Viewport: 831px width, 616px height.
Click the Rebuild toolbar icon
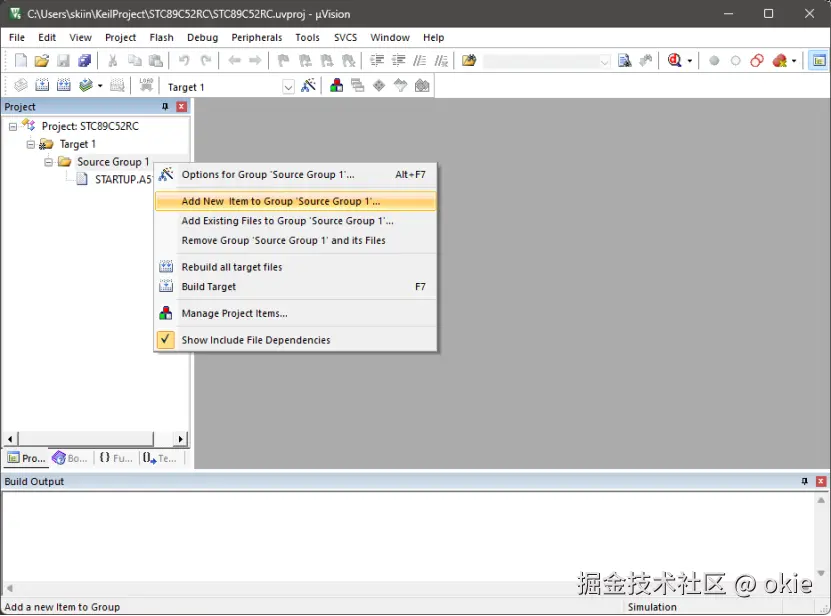tap(64, 85)
